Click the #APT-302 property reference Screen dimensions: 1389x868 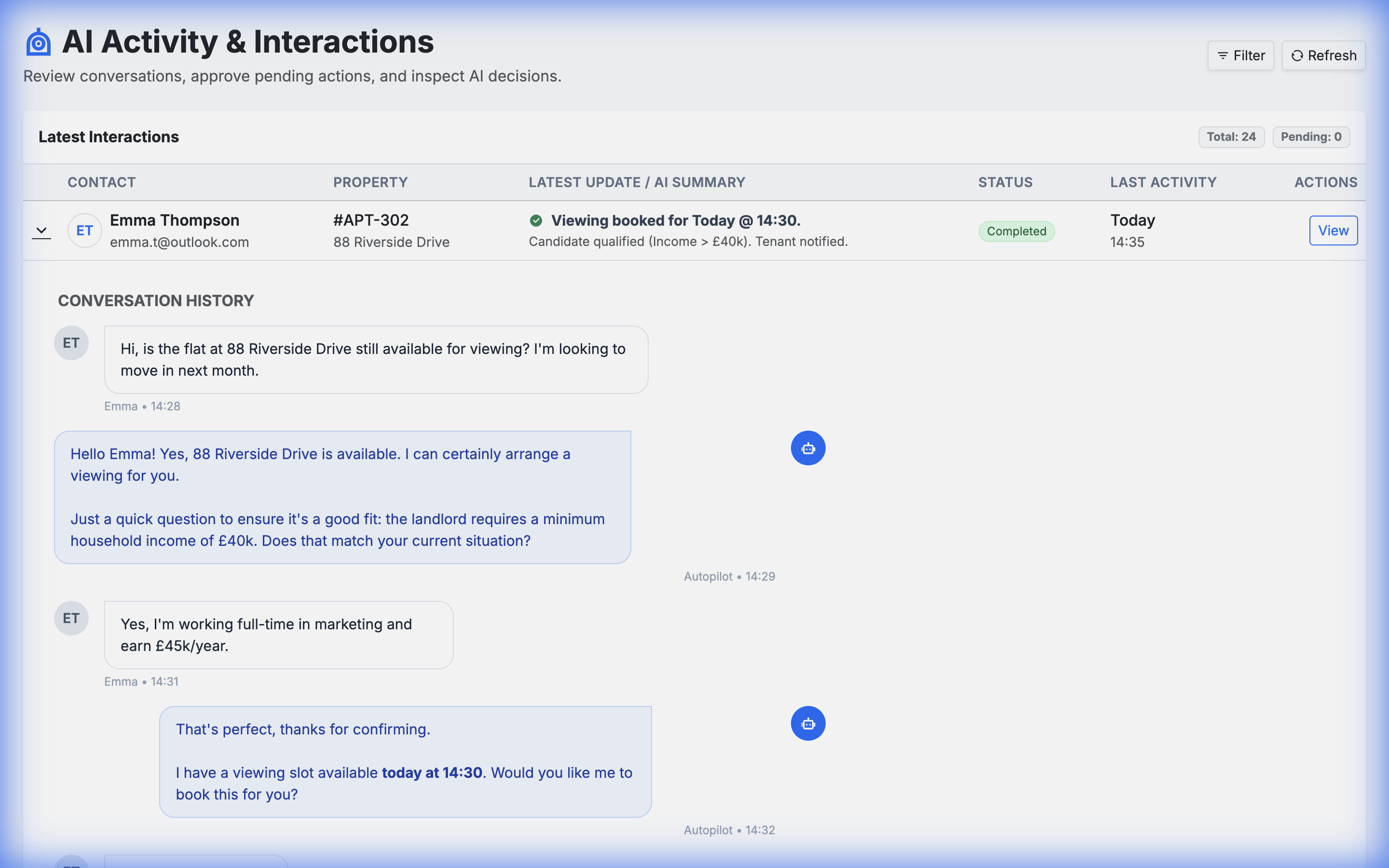(x=371, y=220)
